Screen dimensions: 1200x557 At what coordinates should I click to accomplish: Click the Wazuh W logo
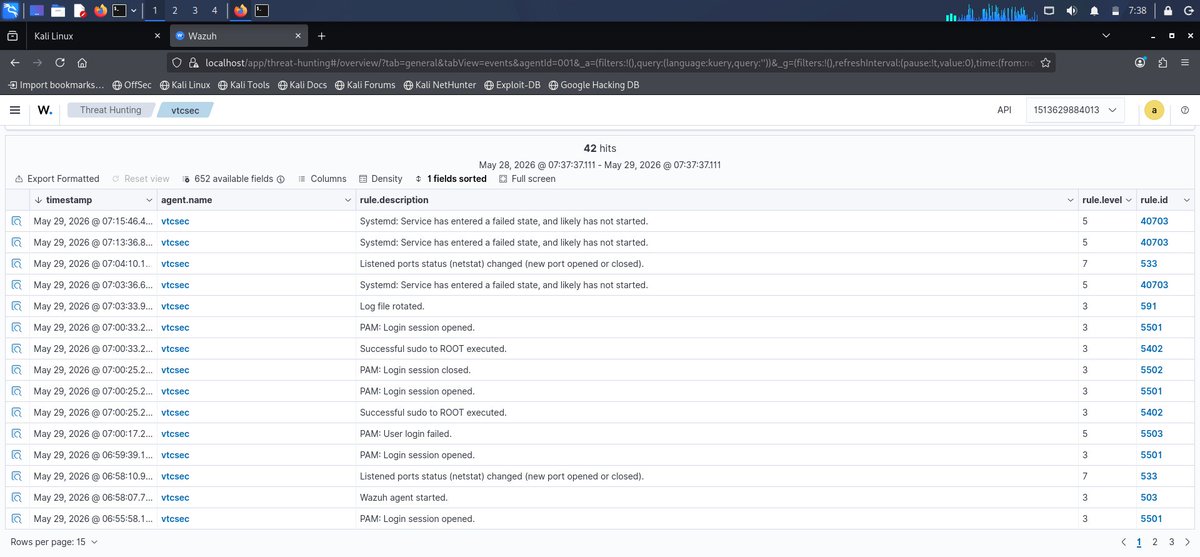[45, 110]
